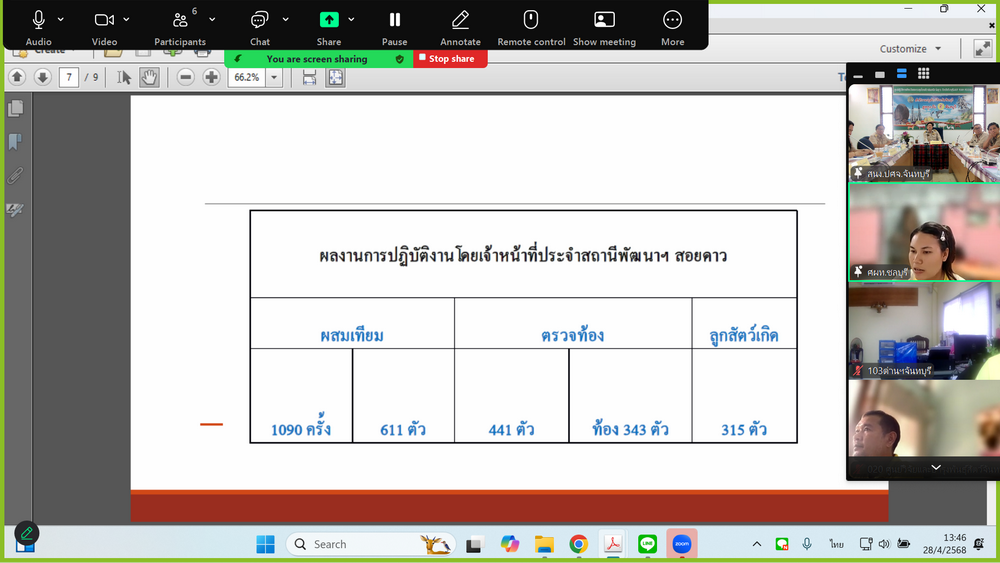Expand the arrow next to Participants
Image resolution: width=1000 pixels, height=563 pixels.
click(x=212, y=20)
